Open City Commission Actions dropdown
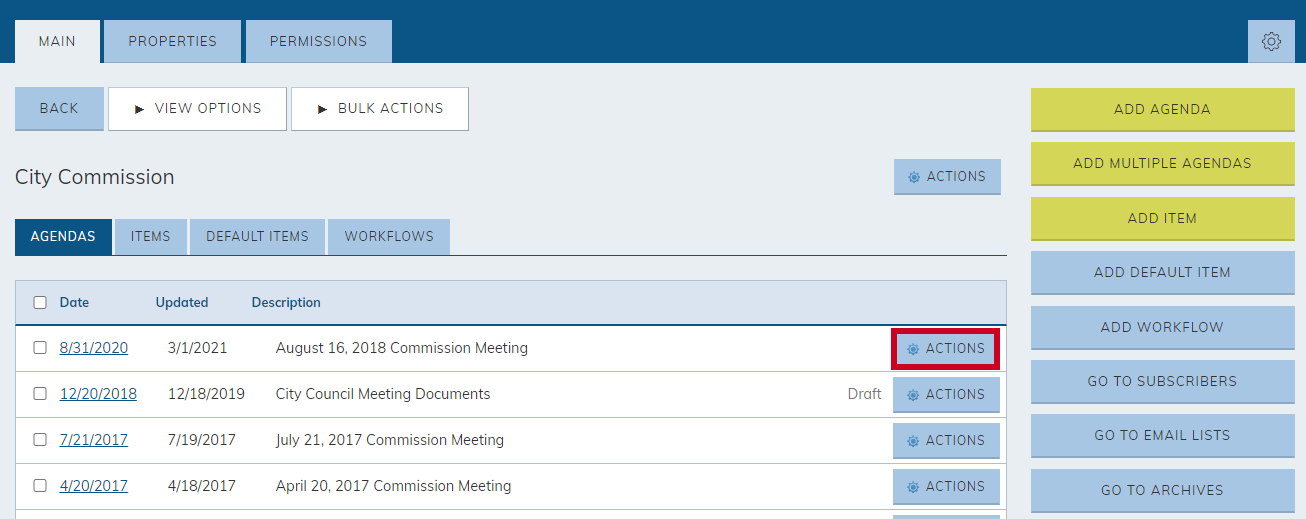 point(947,177)
